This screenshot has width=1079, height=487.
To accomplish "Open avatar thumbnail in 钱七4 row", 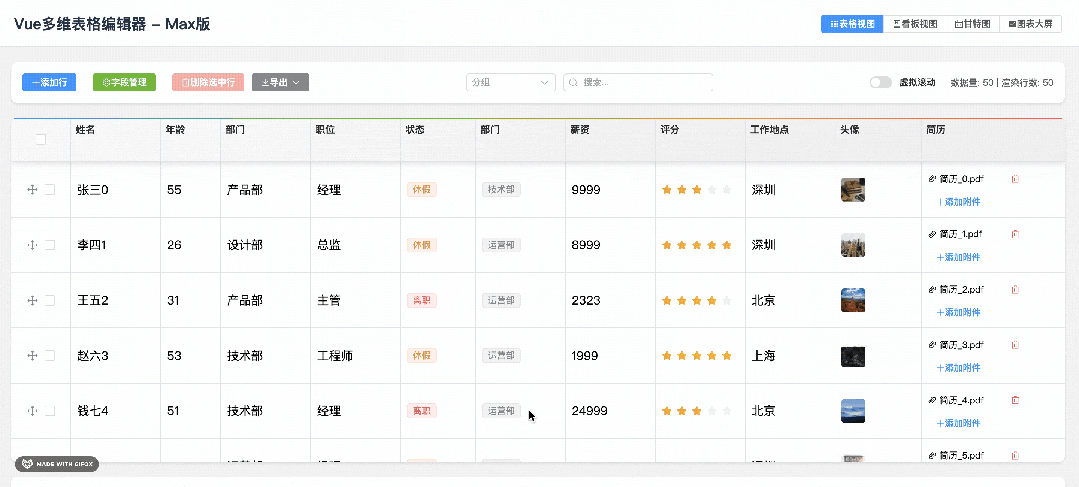I will point(853,411).
